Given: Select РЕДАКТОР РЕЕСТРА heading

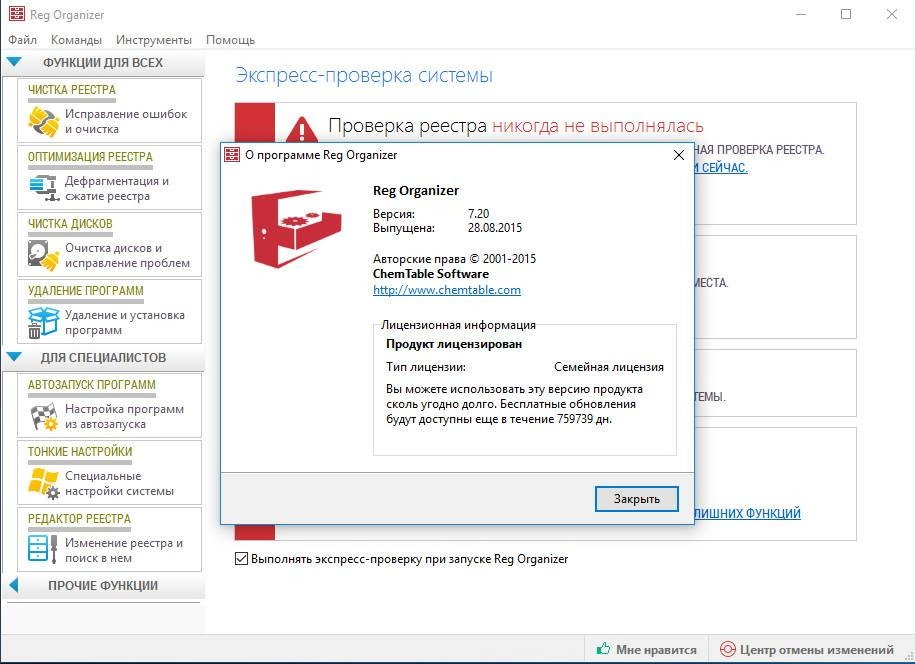Looking at the screenshot, I should [79, 519].
